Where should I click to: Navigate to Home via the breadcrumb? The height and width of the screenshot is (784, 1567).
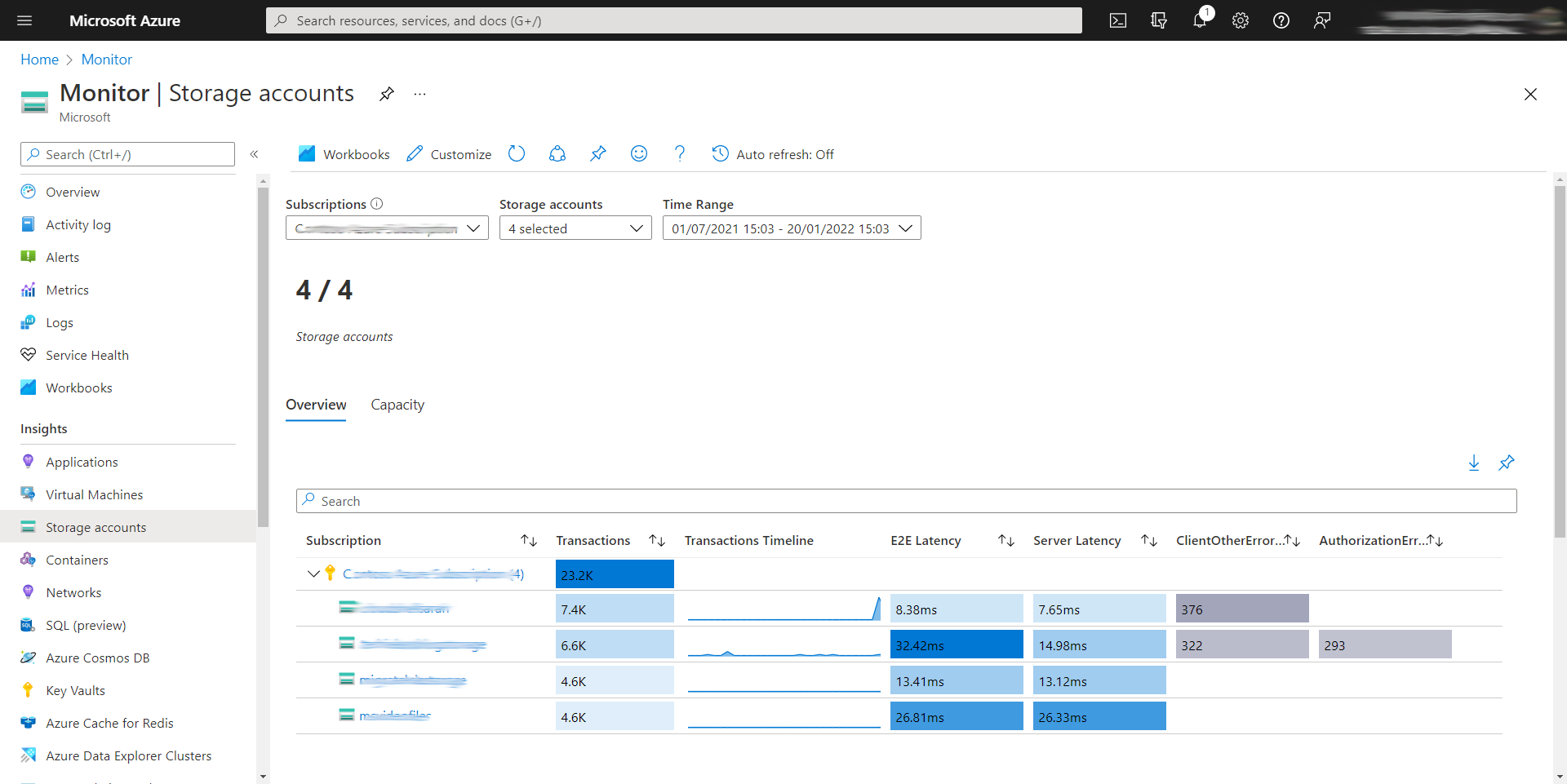click(x=39, y=59)
